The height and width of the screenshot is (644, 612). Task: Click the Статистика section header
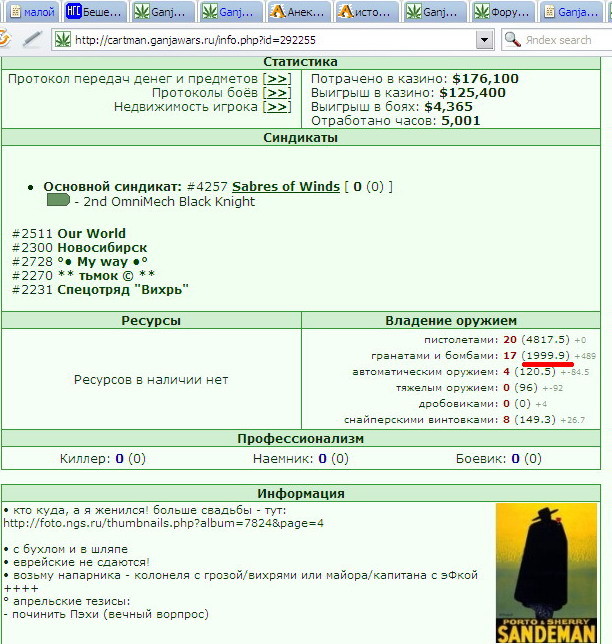[301, 62]
